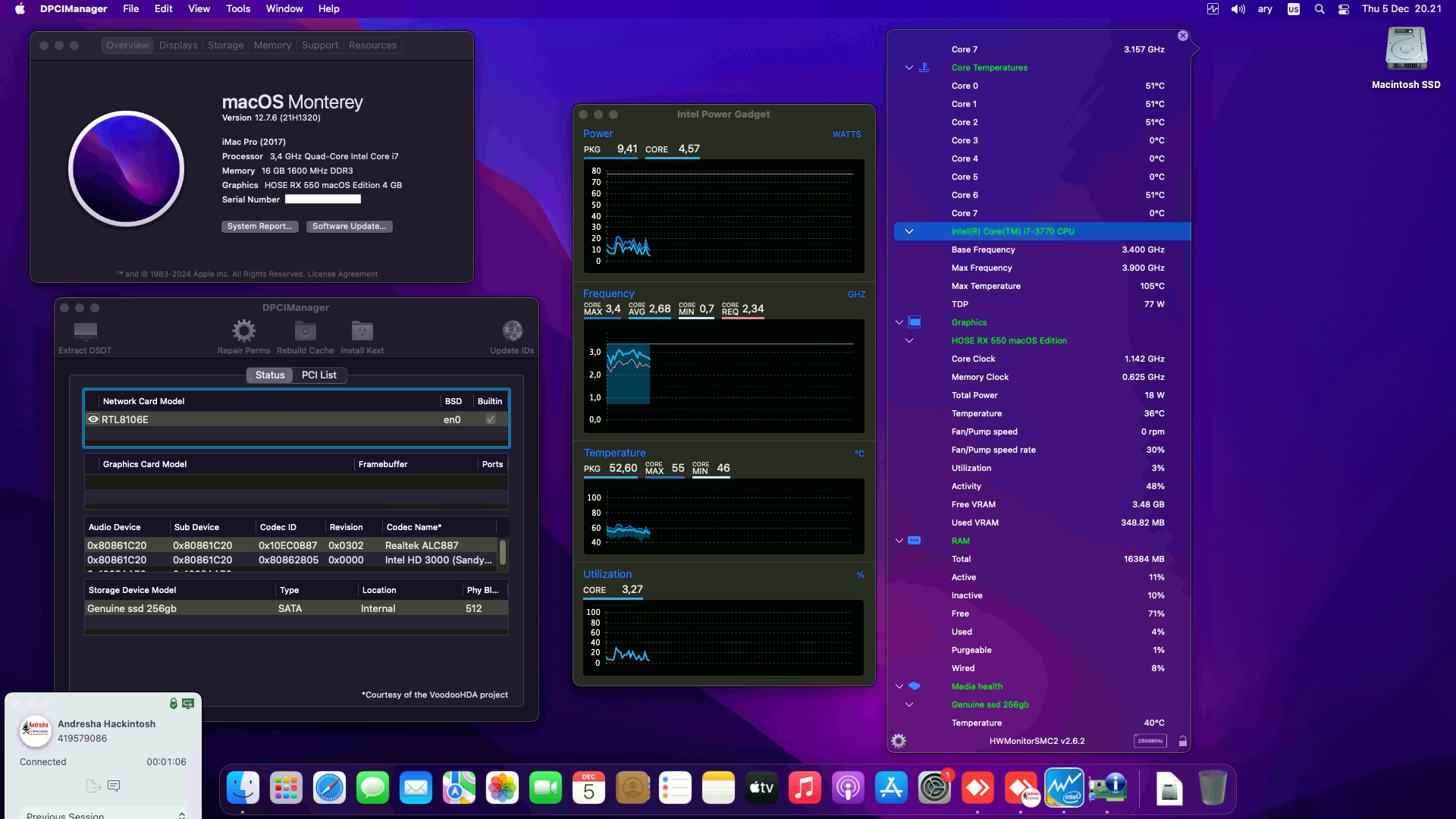Toggle eye icon beside RTL8106E row
This screenshot has height=819, width=1456.
[x=93, y=419]
